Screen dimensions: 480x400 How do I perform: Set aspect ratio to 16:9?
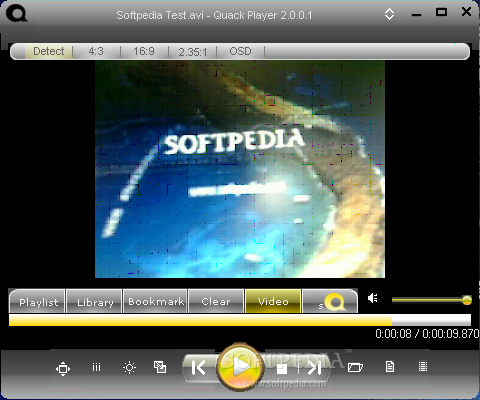pyautogui.click(x=144, y=51)
